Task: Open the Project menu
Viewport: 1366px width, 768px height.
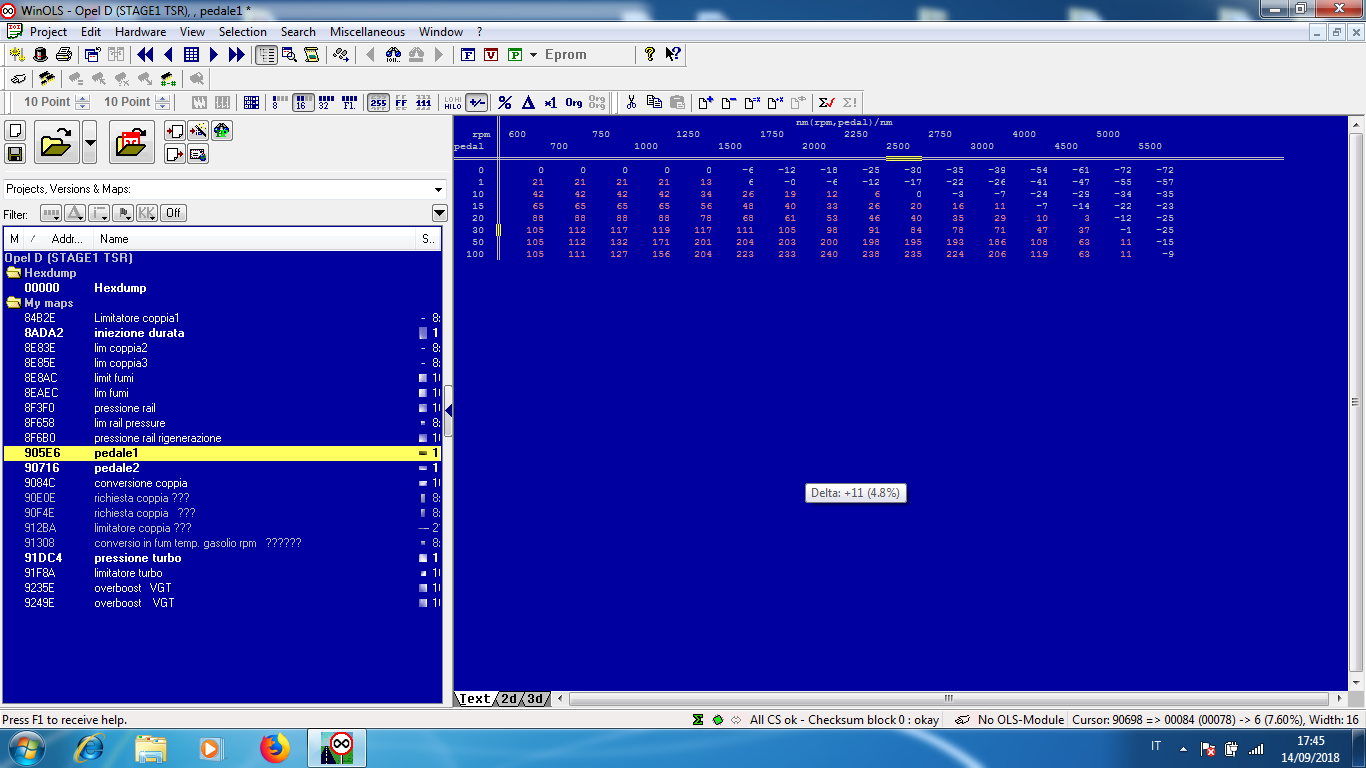Action: (x=48, y=32)
